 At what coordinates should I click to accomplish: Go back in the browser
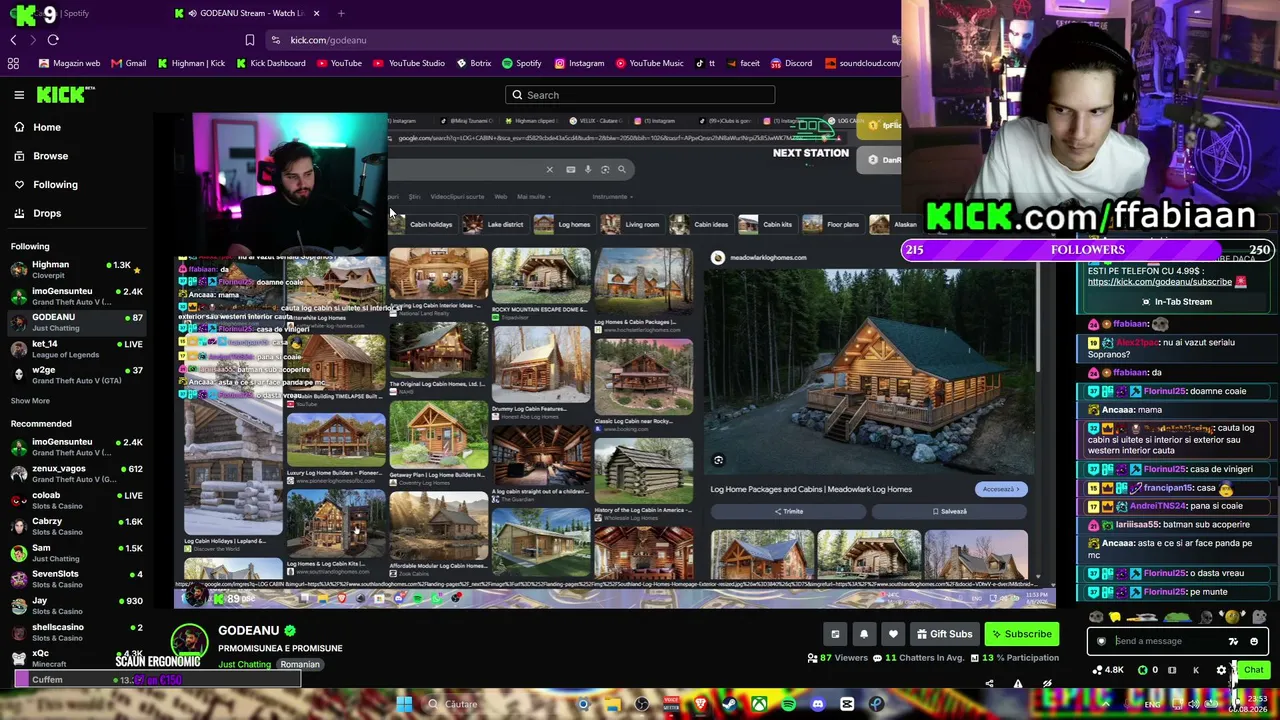pyautogui.click(x=13, y=40)
